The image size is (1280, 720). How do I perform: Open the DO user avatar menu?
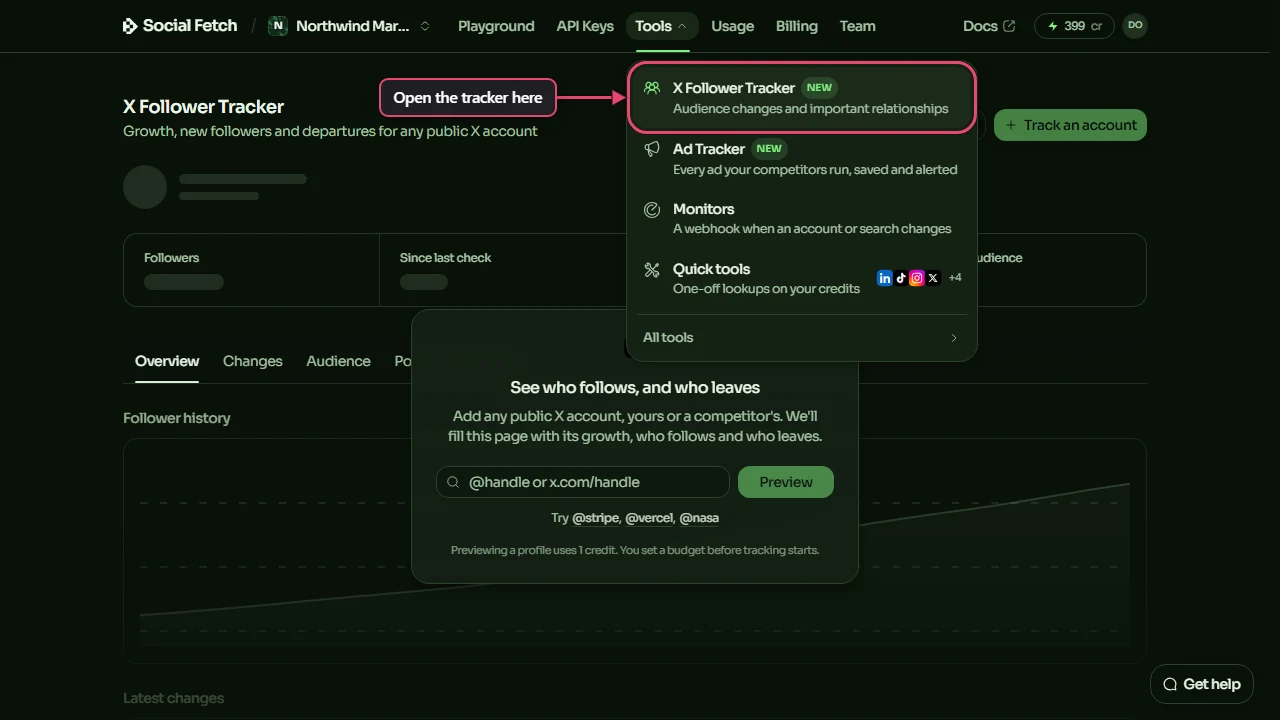1135,26
